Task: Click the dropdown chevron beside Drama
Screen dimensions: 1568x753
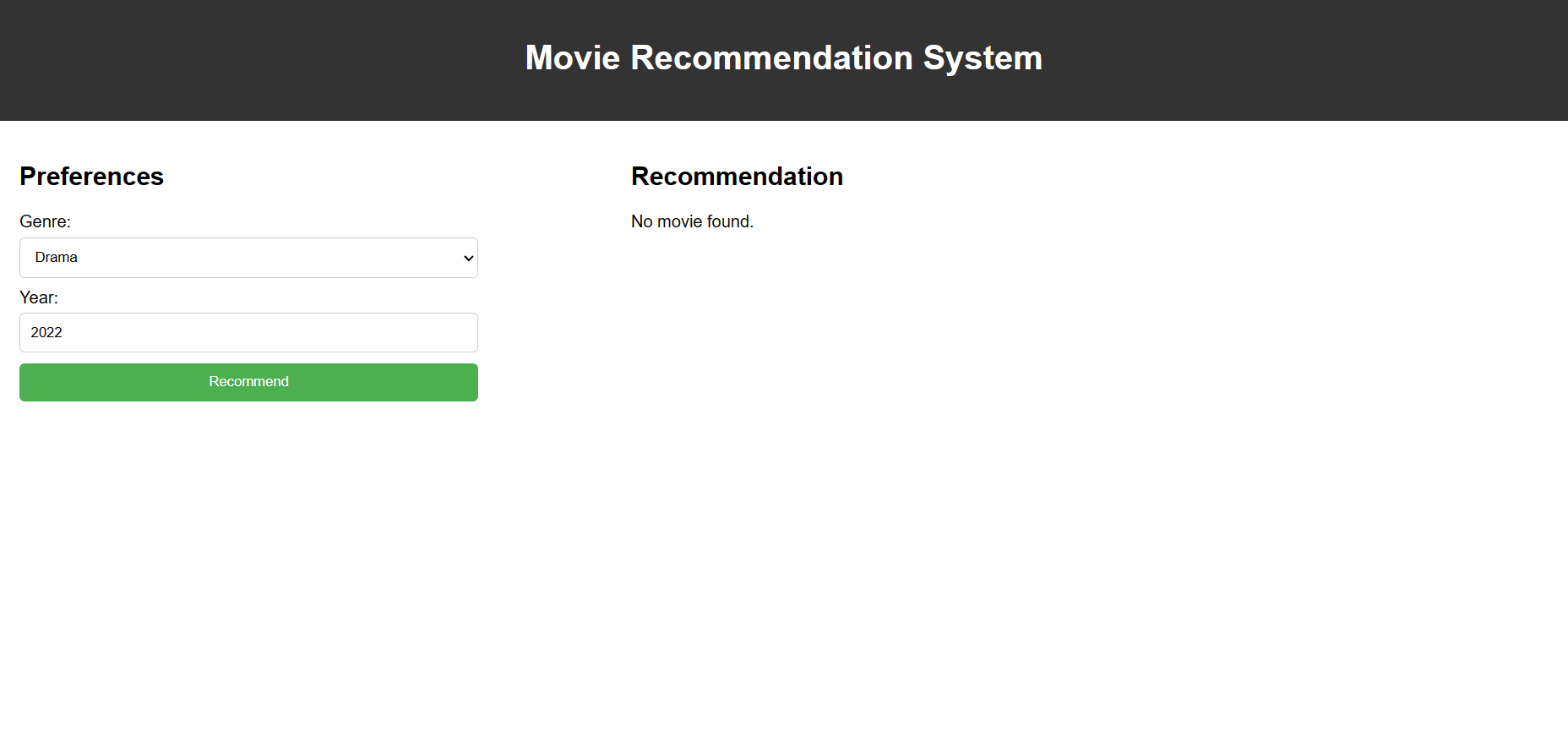Action: (x=467, y=258)
